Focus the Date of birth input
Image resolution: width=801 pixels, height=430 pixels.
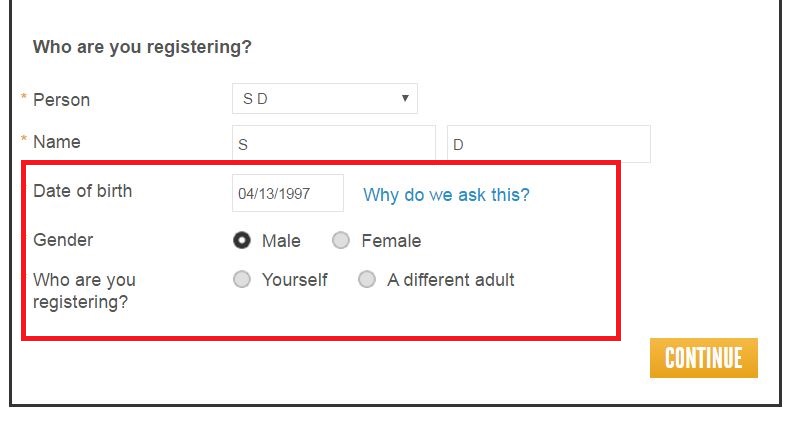coord(287,194)
